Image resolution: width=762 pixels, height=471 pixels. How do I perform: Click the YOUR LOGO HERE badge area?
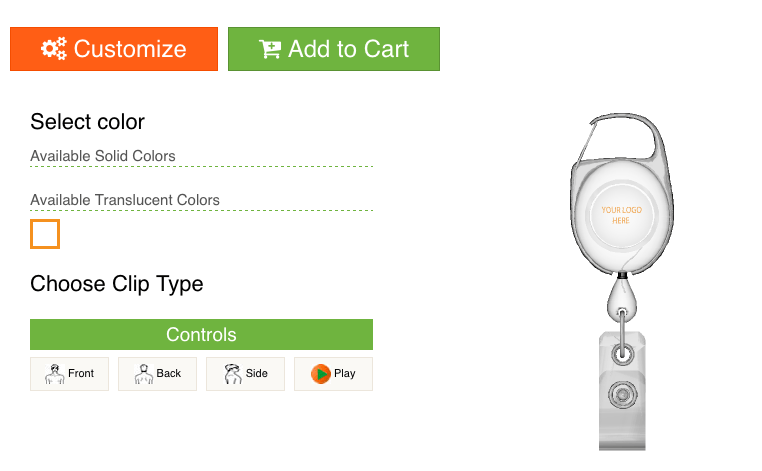[622, 215]
